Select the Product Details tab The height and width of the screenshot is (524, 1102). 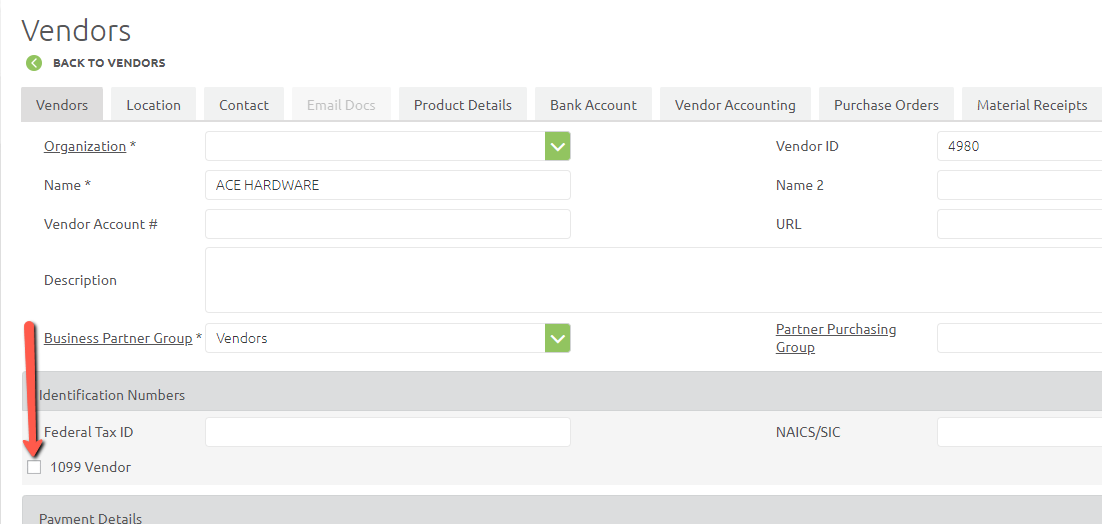pos(462,105)
